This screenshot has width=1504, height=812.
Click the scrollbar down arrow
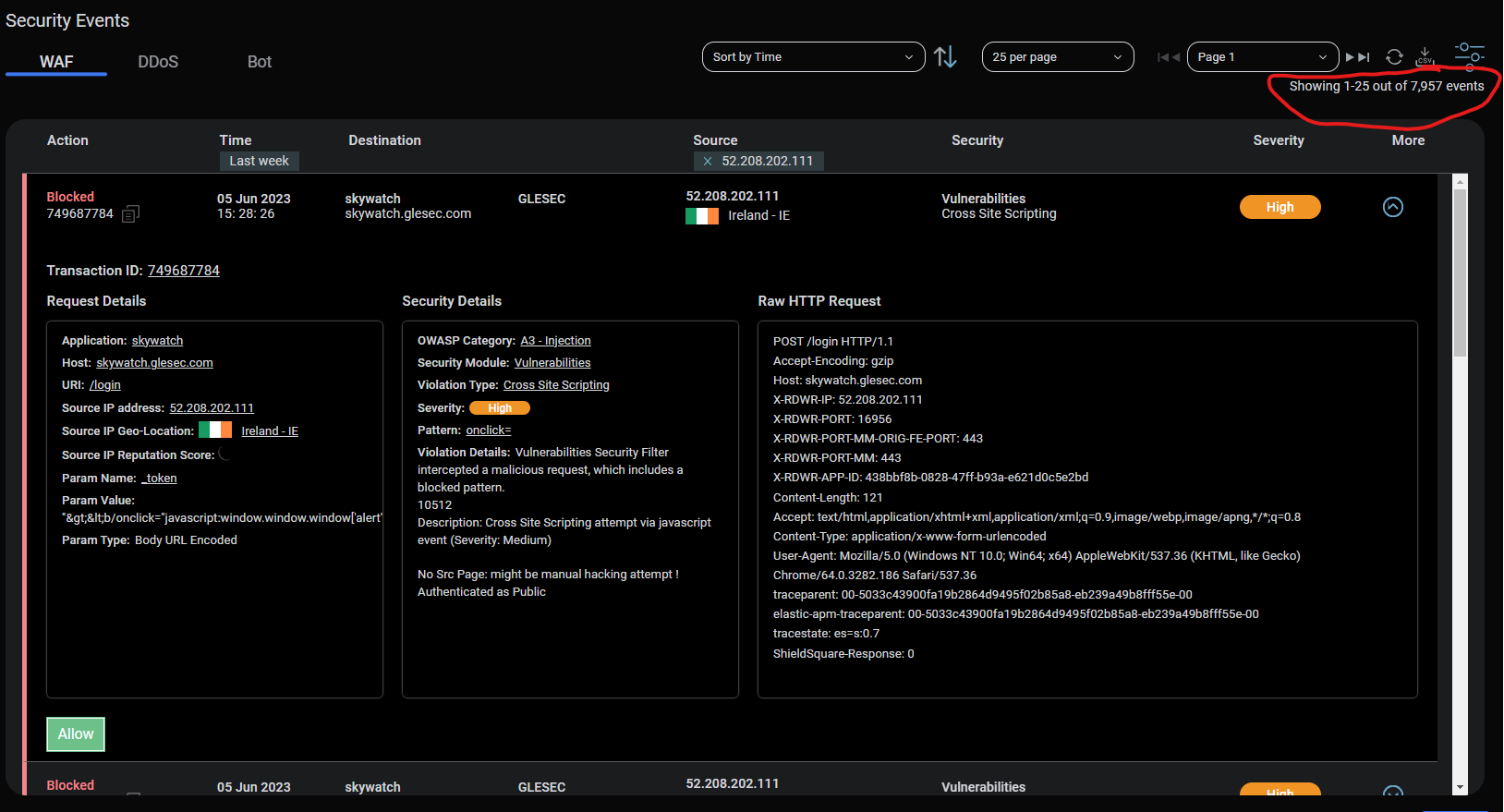(1460, 787)
